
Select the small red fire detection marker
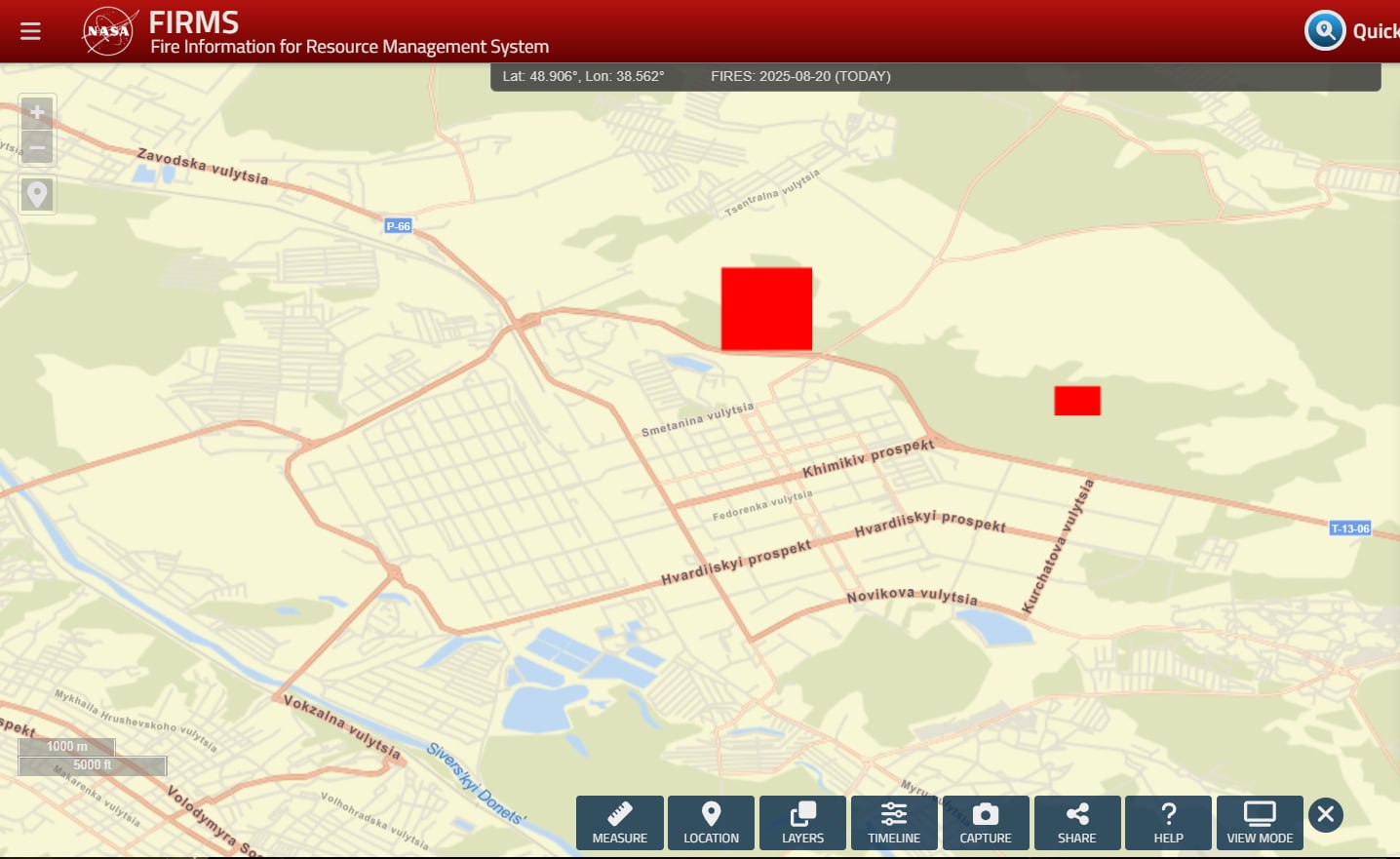[x=1077, y=401]
